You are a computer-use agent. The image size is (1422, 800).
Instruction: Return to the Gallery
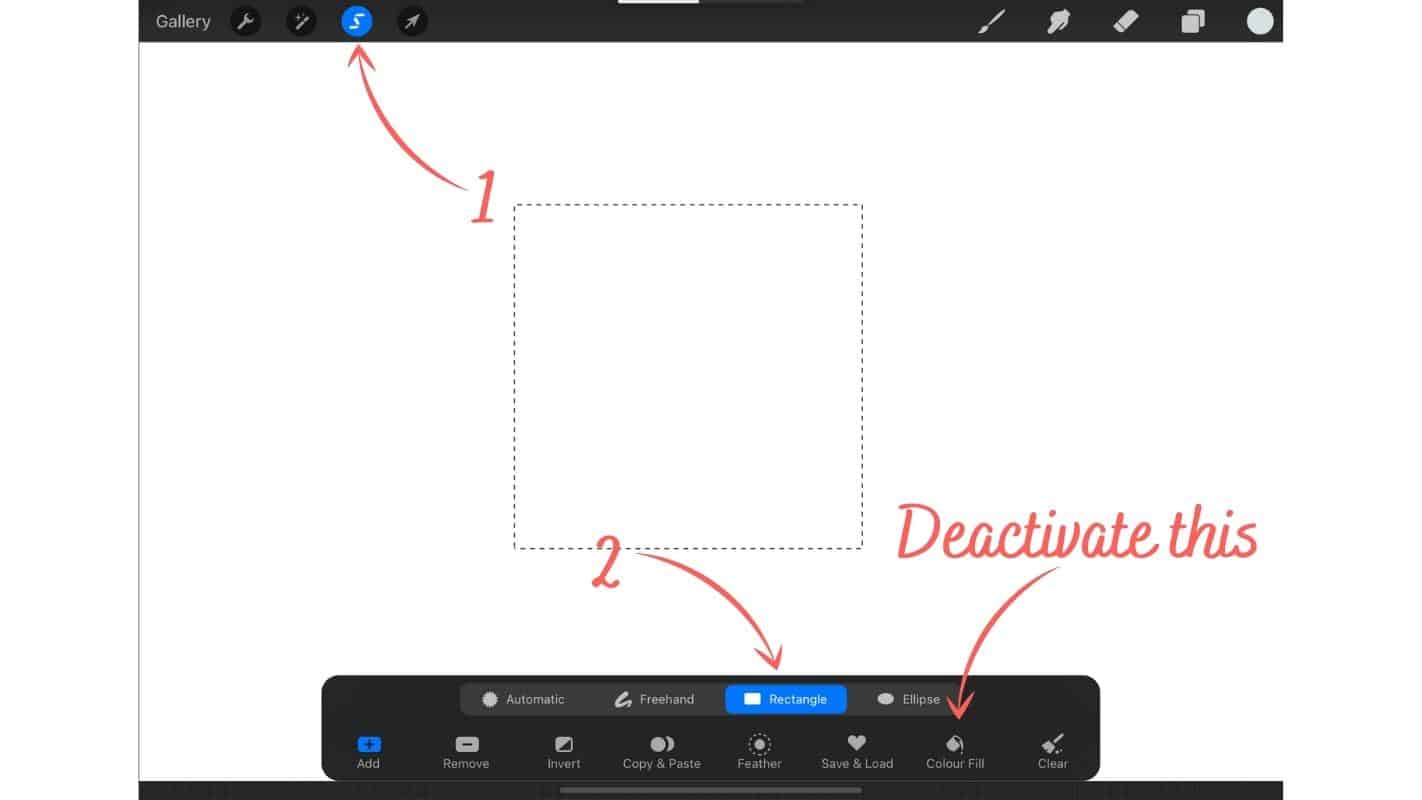(183, 21)
